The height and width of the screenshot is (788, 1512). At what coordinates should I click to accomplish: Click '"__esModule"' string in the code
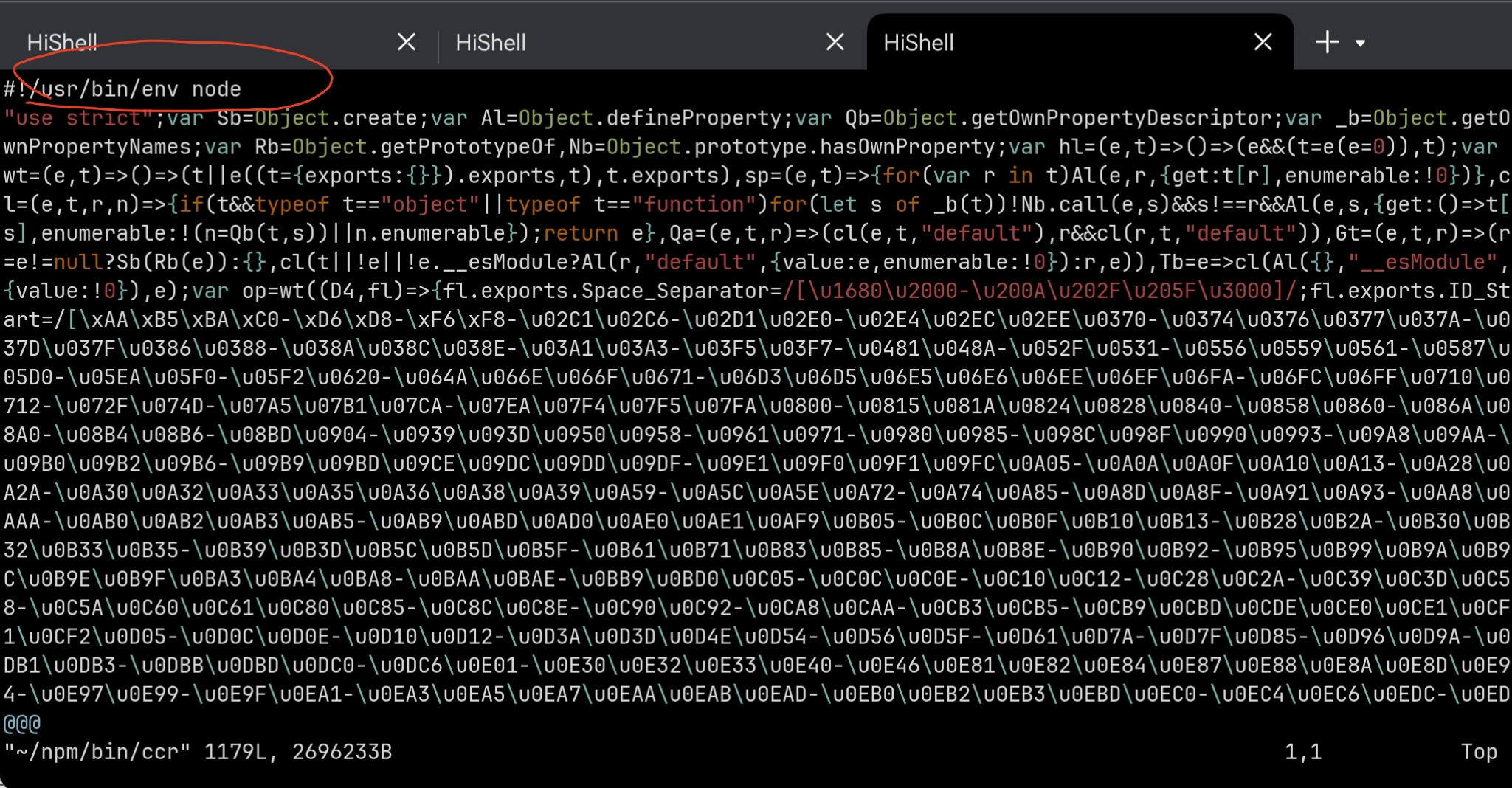(1423, 262)
